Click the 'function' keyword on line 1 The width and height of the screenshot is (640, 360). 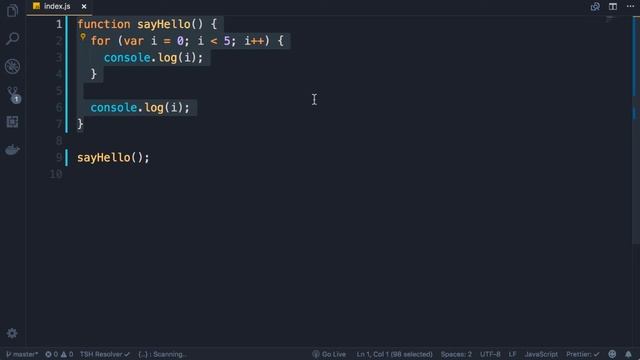click(x=104, y=24)
